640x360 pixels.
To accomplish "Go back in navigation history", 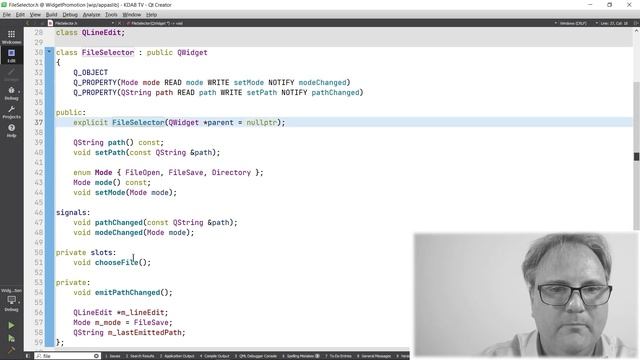I will point(28,23).
